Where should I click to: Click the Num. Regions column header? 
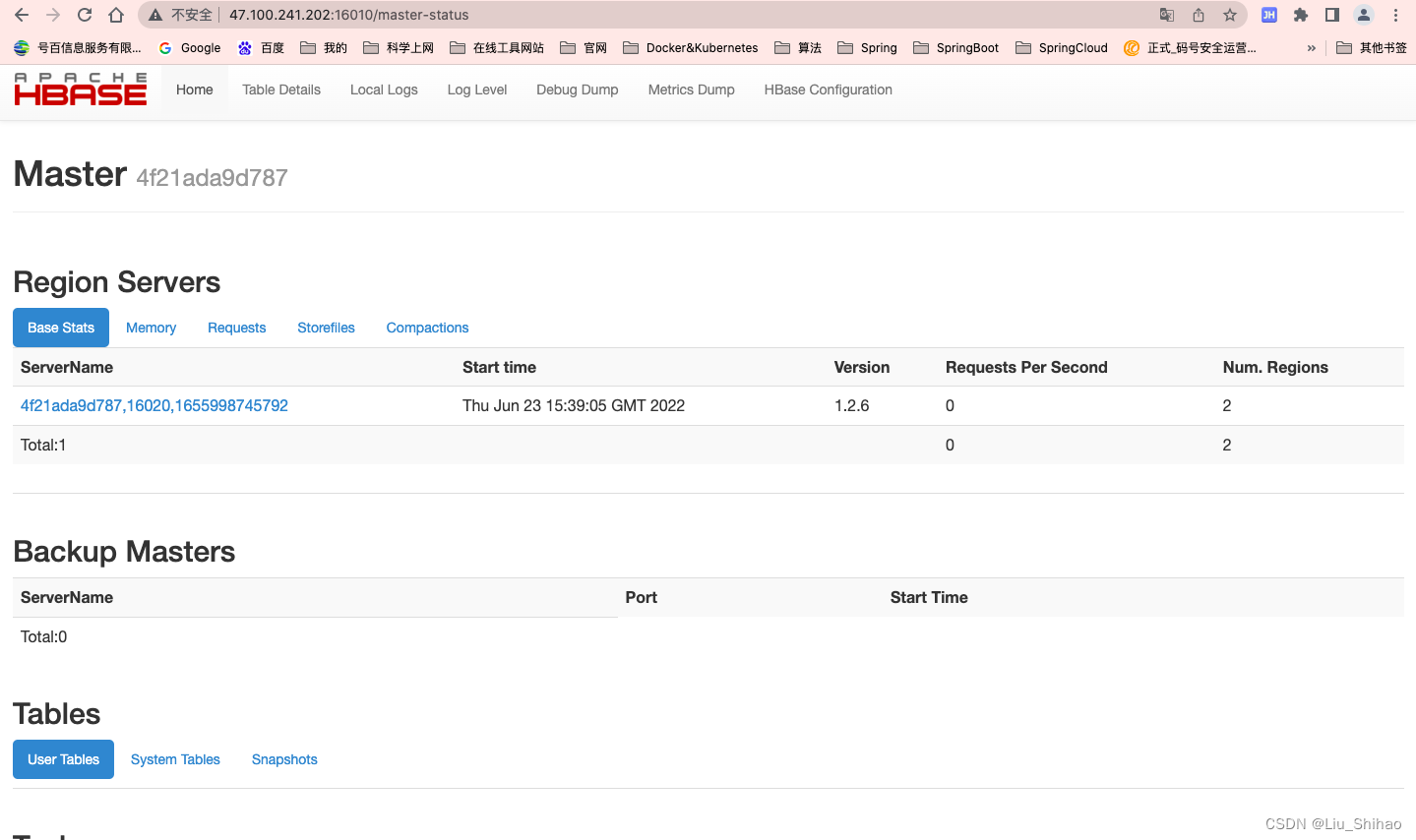[x=1275, y=367]
